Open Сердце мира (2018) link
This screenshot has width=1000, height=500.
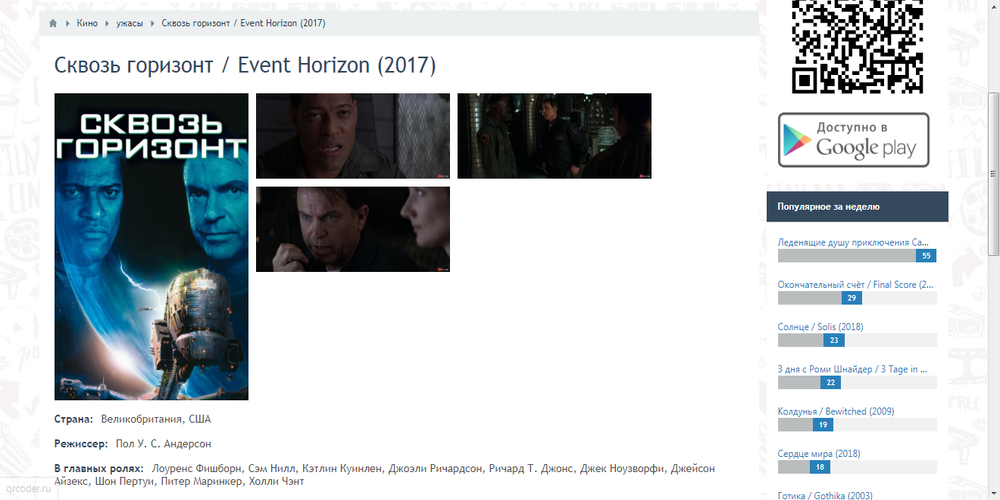[x=819, y=453]
